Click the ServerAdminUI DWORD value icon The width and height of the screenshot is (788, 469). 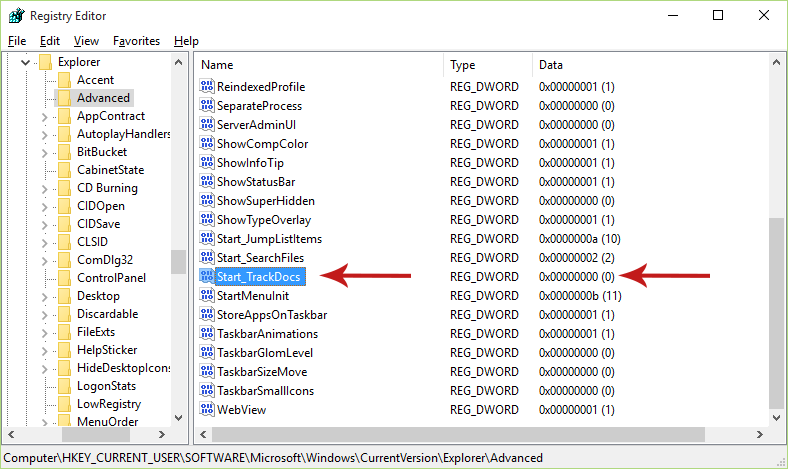coord(207,124)
